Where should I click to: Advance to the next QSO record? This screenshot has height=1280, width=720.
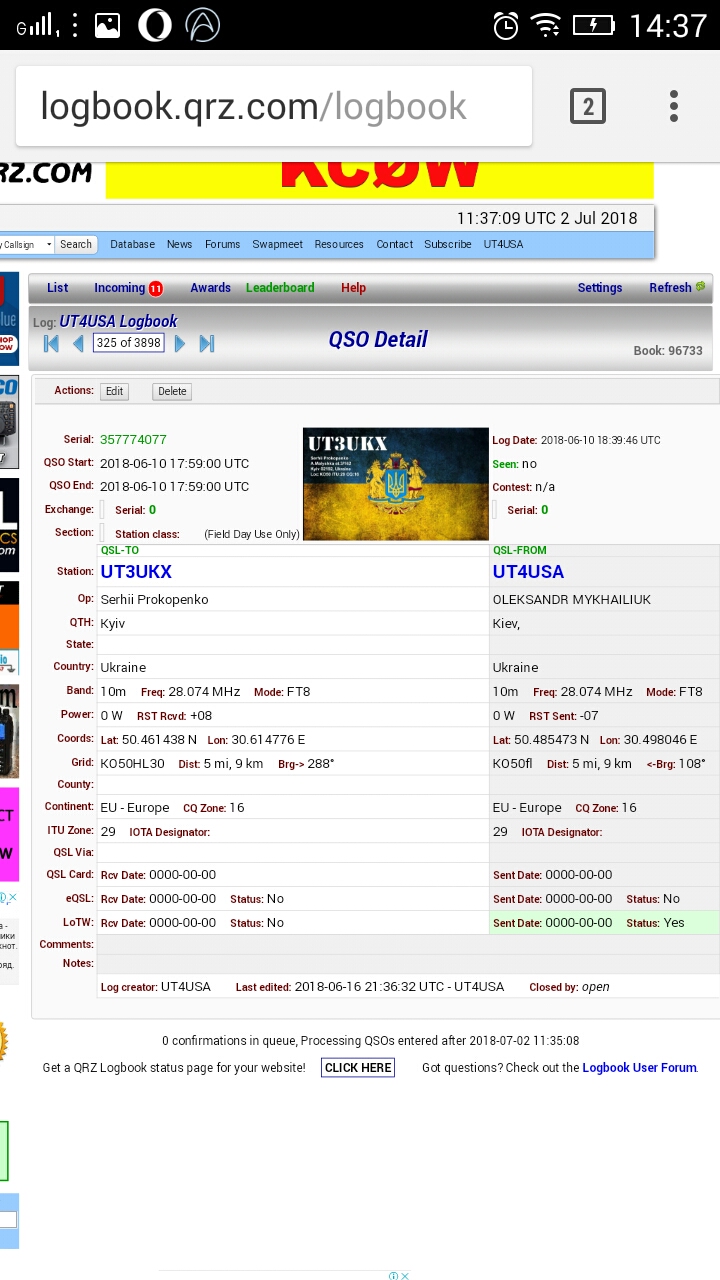tap(180, 344)
